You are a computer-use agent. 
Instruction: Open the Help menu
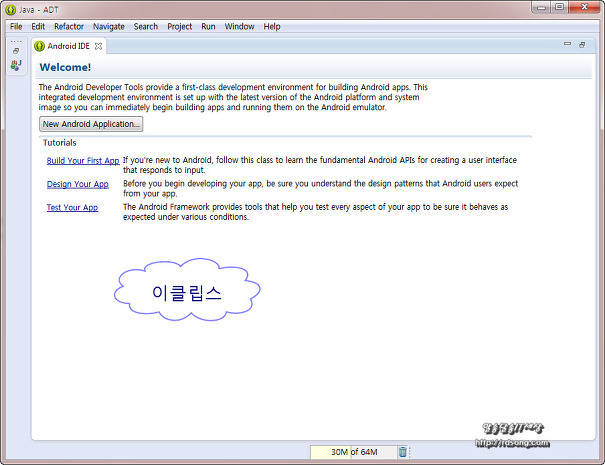[x=272, y=27]
